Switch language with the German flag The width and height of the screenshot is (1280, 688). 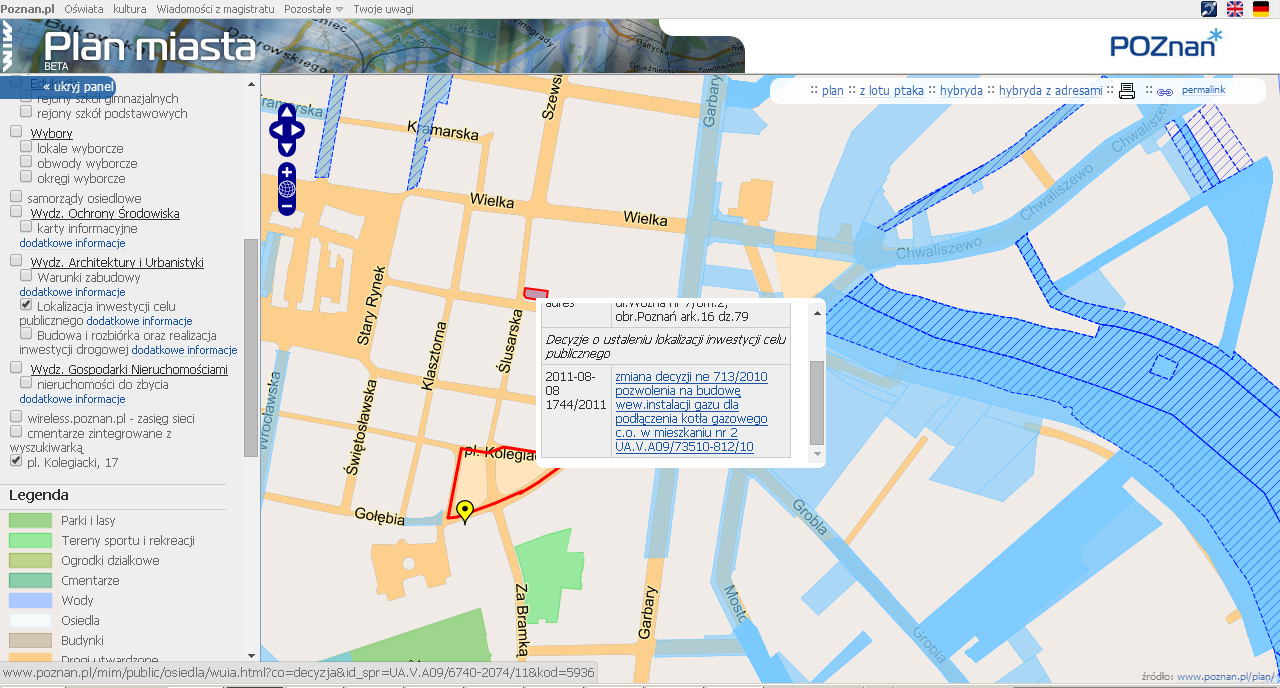(1261, 9)
